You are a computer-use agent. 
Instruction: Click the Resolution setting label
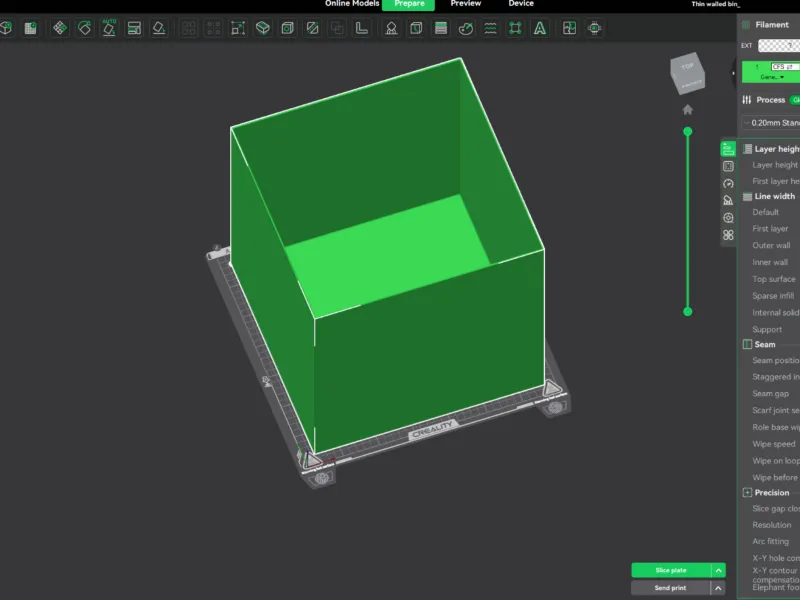pyautogui.click(x=771, y=525)
